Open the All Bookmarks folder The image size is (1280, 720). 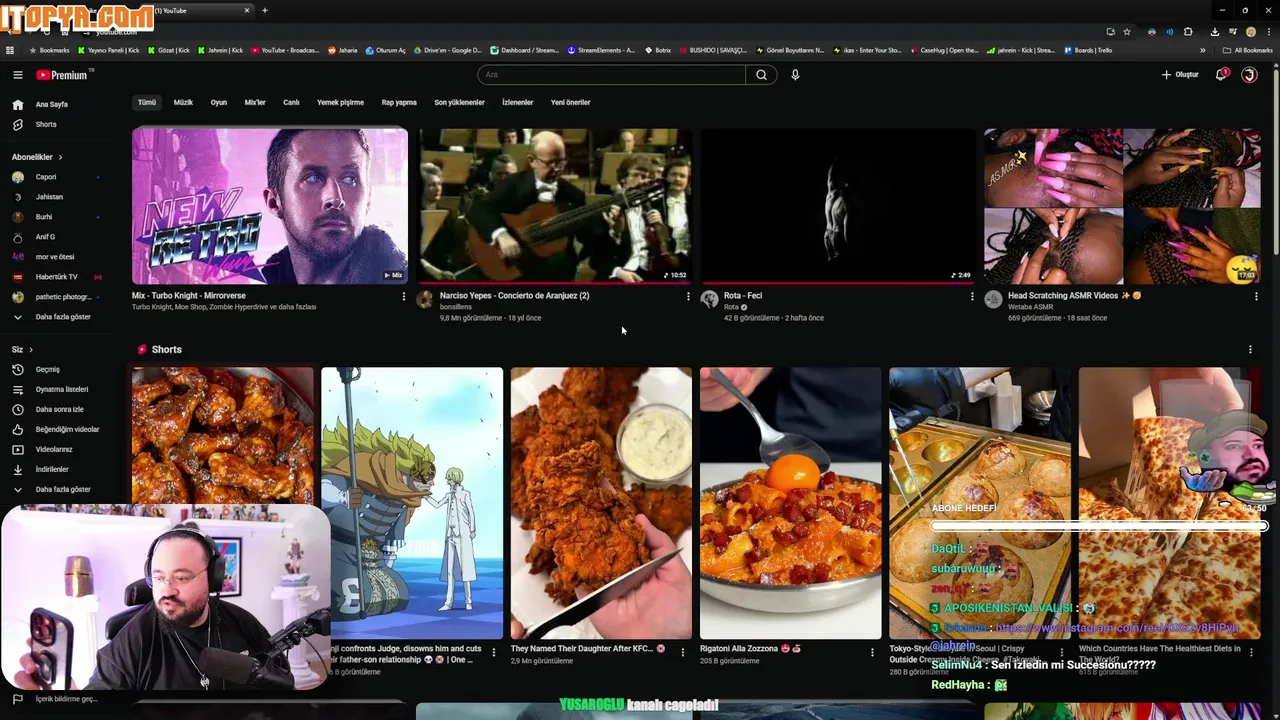pyautogui.click(x=1248, y=50)
